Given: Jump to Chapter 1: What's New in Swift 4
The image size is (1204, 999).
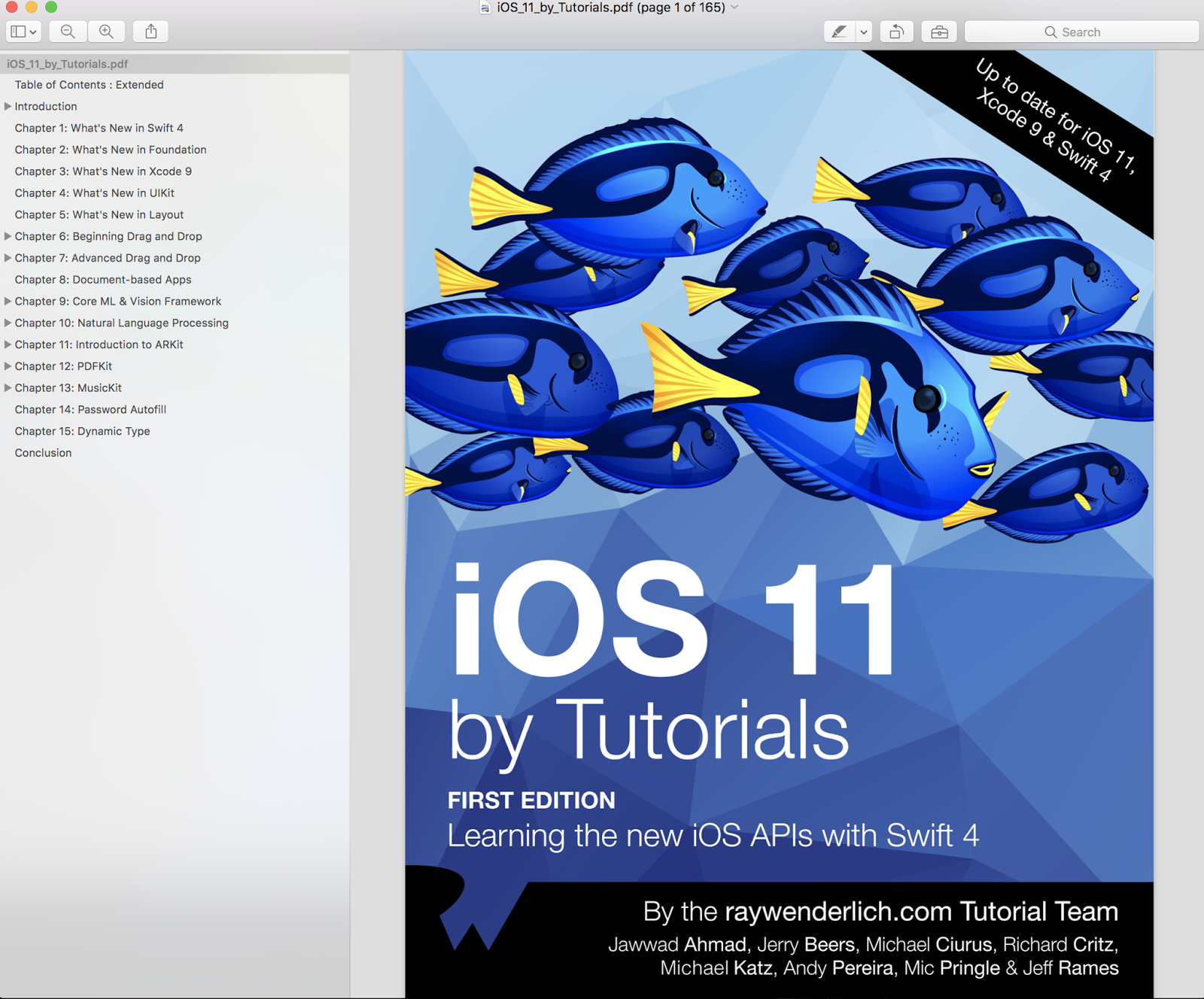Looking at the screenshot, I should (99, 129).
